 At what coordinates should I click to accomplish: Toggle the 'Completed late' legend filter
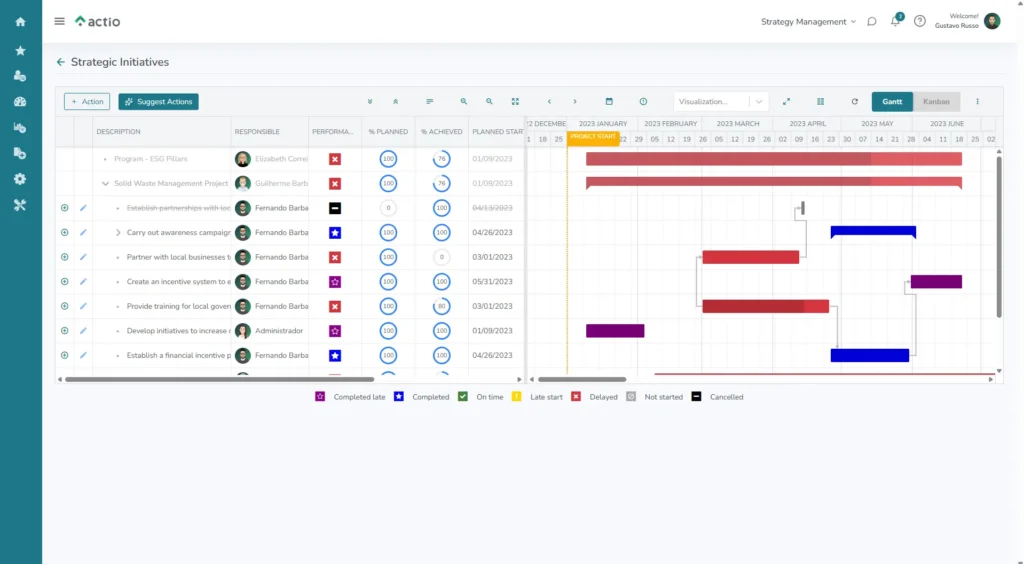pyautogui.click(x=320, y=397)
